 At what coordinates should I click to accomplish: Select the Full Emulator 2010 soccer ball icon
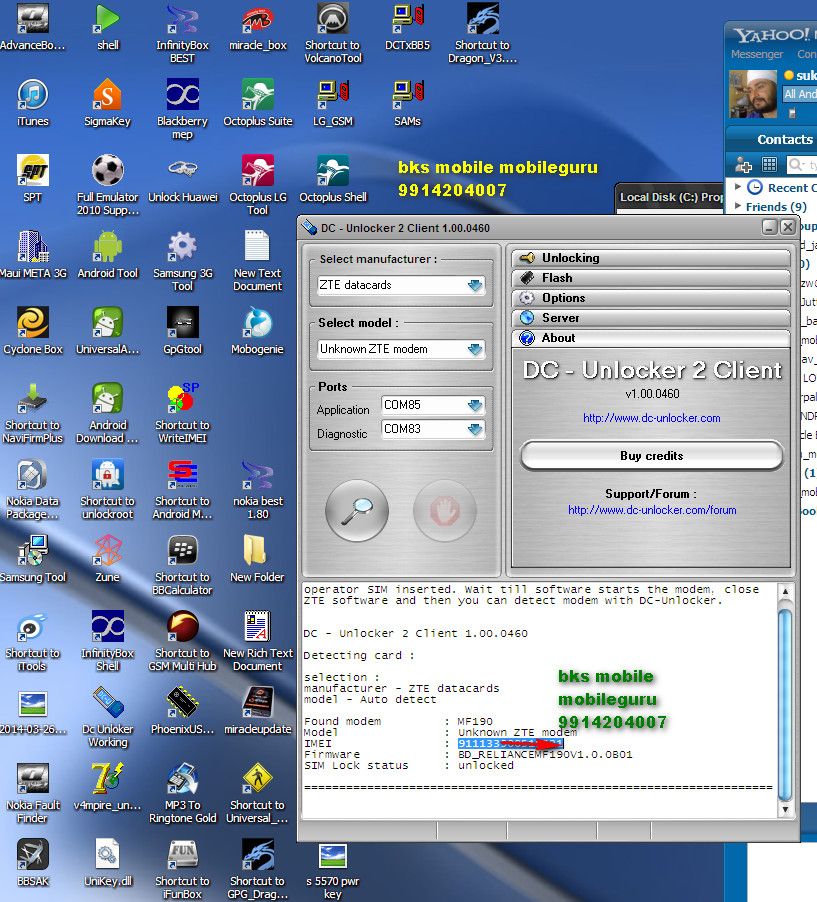(108, 185)
